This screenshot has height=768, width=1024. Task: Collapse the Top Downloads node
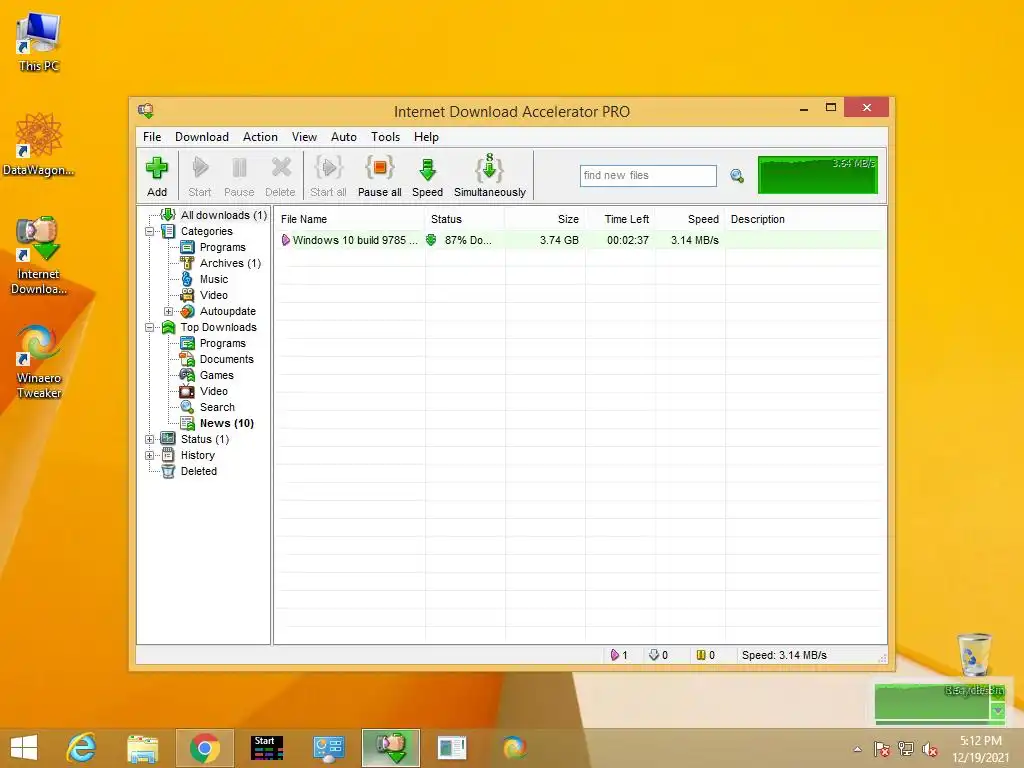coord(150,327)
